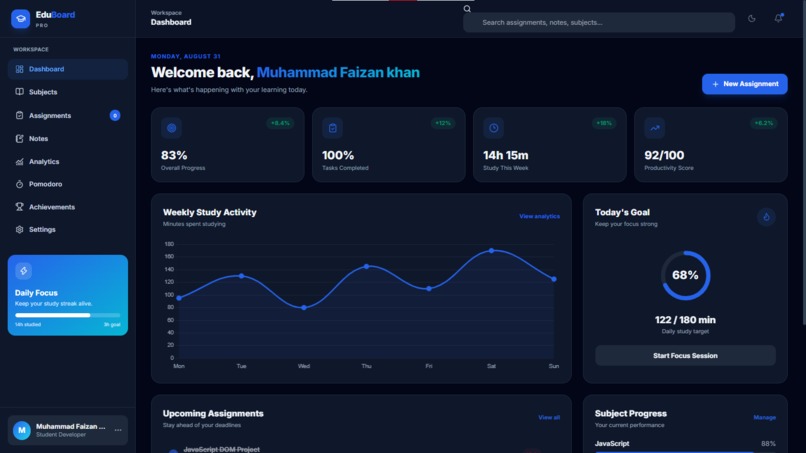Screen dimensions: 806x453
Task: Click the +18% badge on Study This Week
Action: (x=604, y=123)
